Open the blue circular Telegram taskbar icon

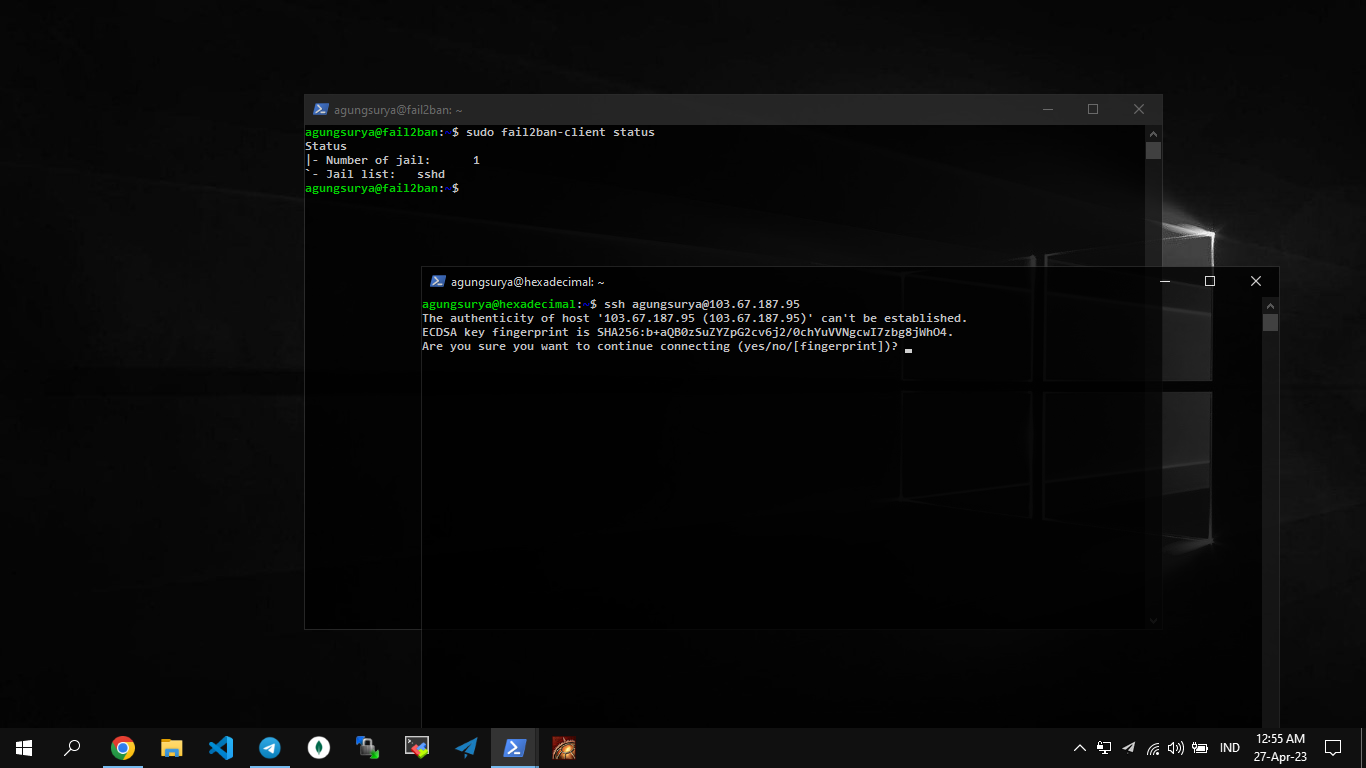[x=270, y=748]
